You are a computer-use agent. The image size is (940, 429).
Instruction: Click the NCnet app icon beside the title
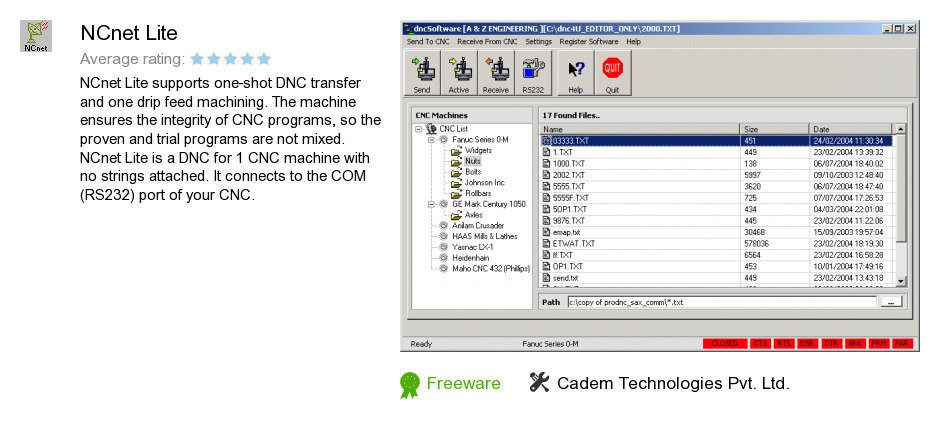[x=36, y=36]
